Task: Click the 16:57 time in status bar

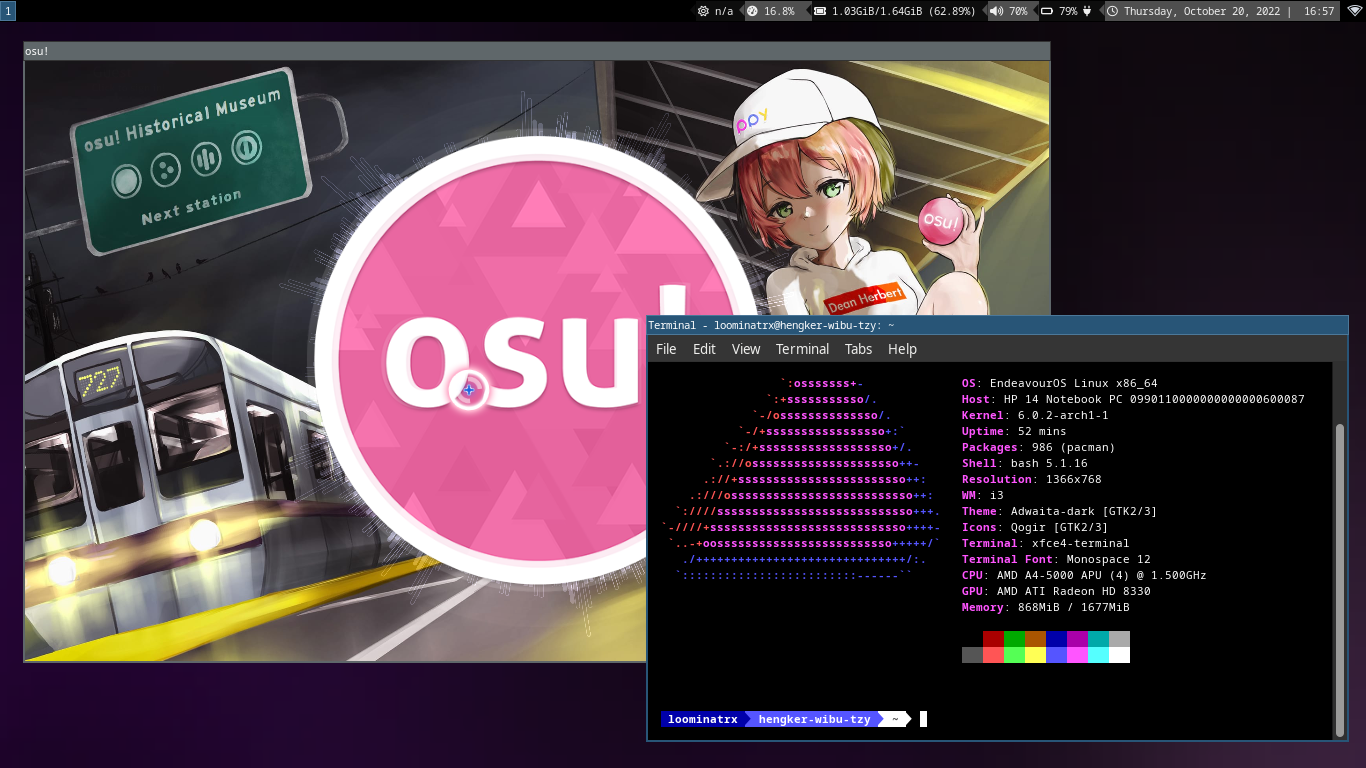Action: [x=1319, y=11]
